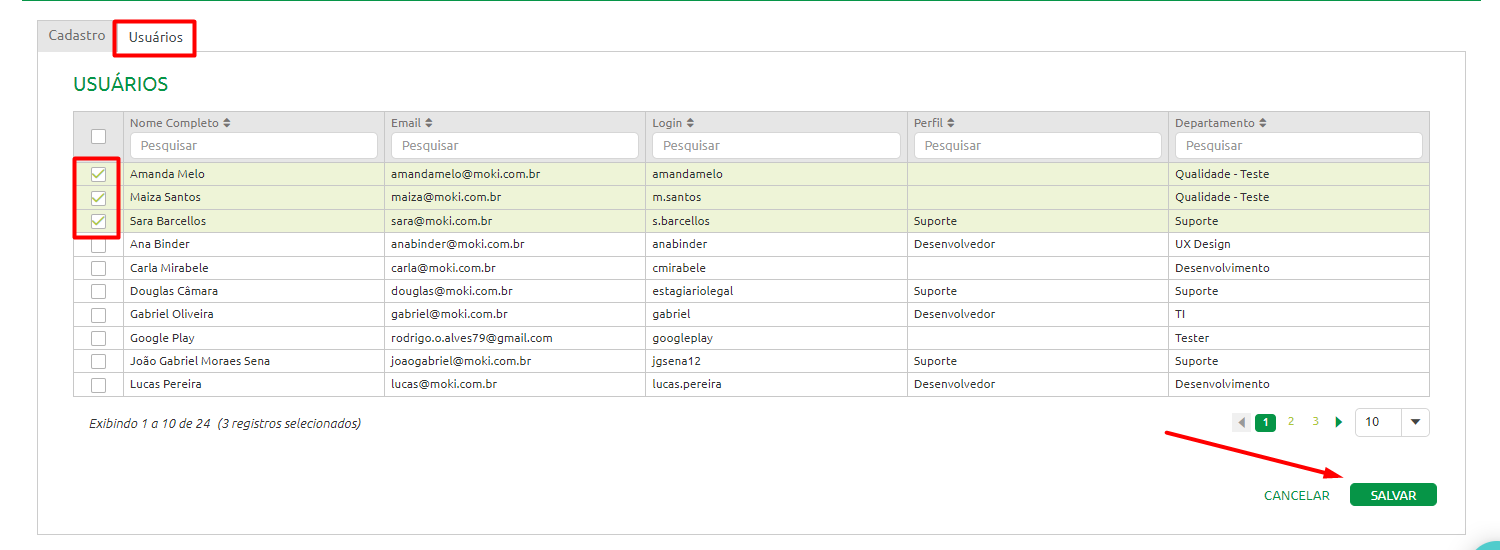Click the SALVAR button

(x=1393, y=495)
